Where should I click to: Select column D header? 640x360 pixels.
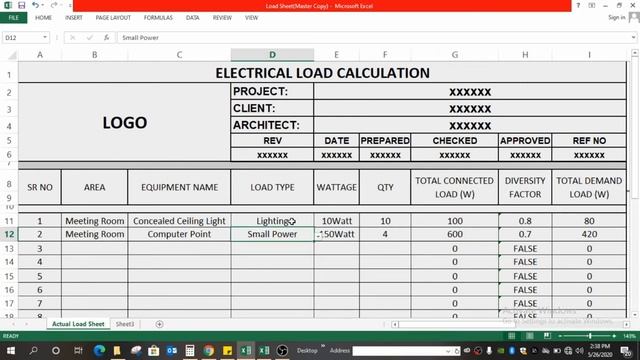pos(272,55)
